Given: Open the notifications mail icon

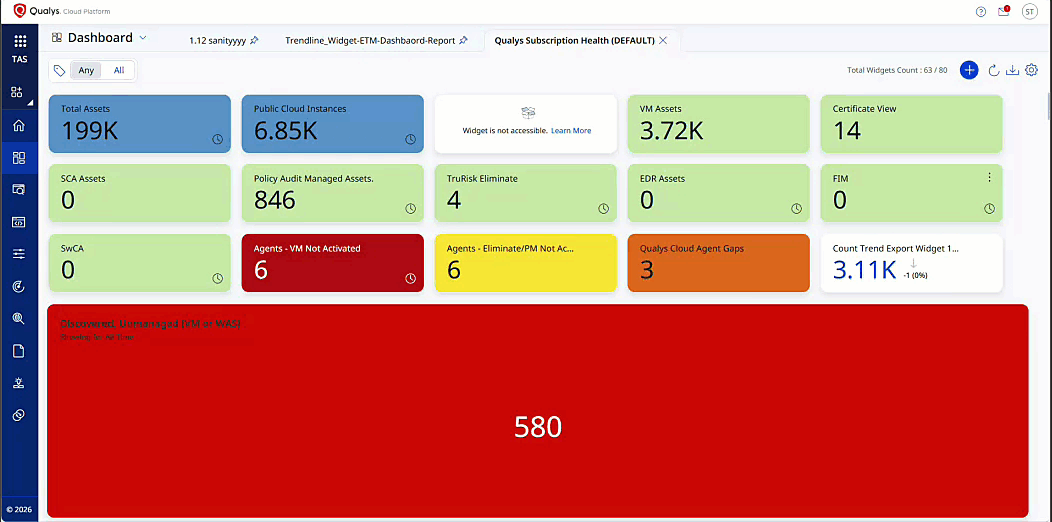Looking at the screenshot, I should coord(1004,11).
